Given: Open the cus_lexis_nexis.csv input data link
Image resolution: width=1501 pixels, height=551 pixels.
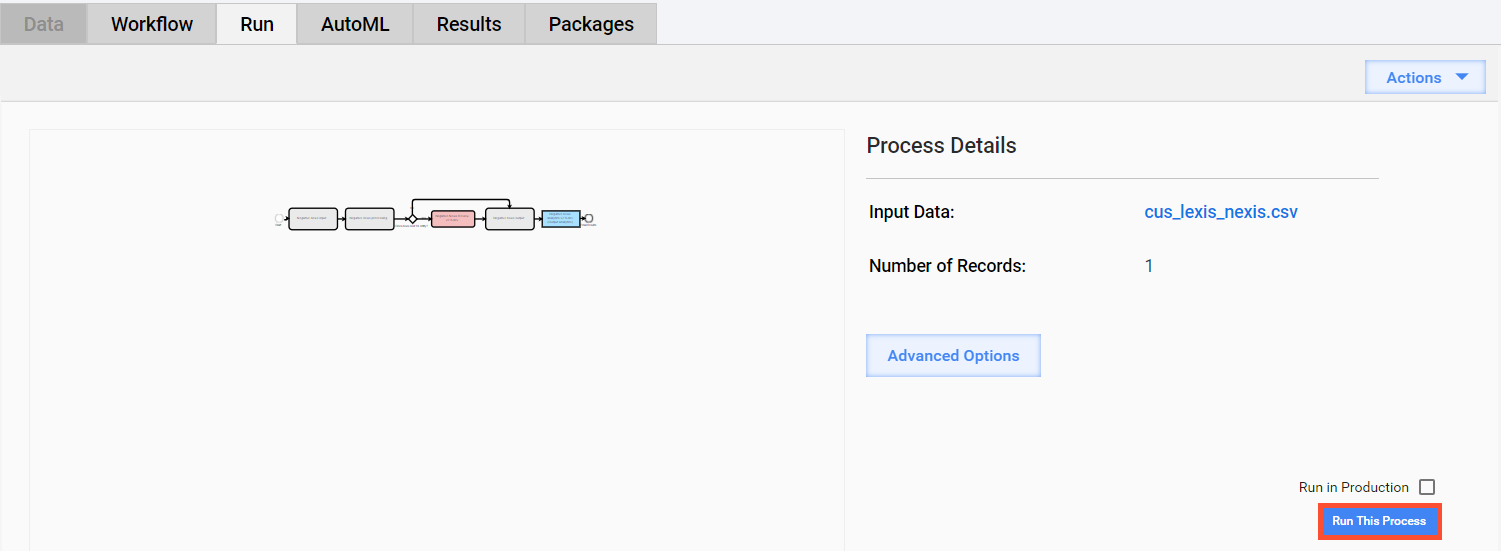Looking at the screenshot, I should point(1221,212).
